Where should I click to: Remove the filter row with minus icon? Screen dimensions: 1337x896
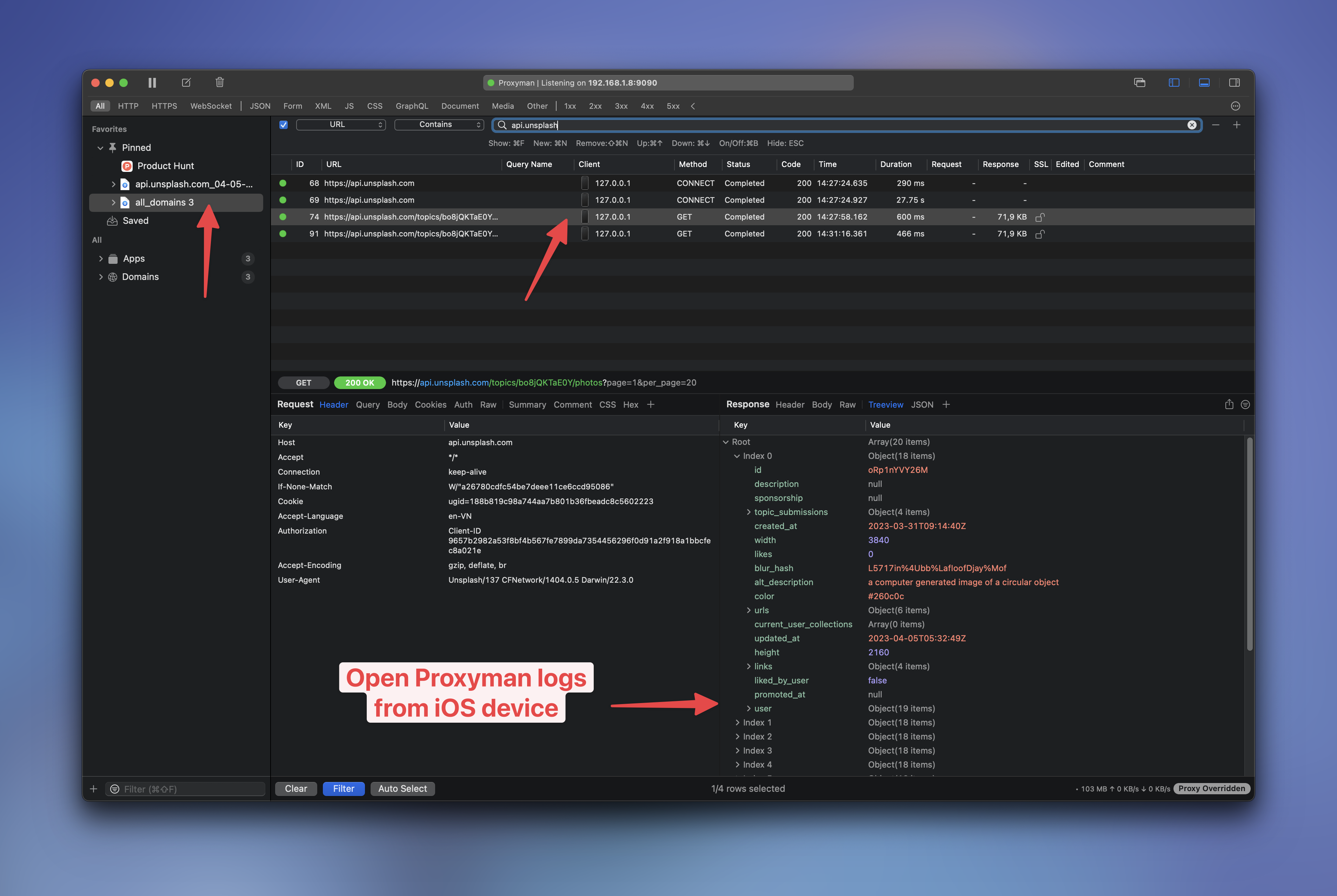(x=1216, y=125)
